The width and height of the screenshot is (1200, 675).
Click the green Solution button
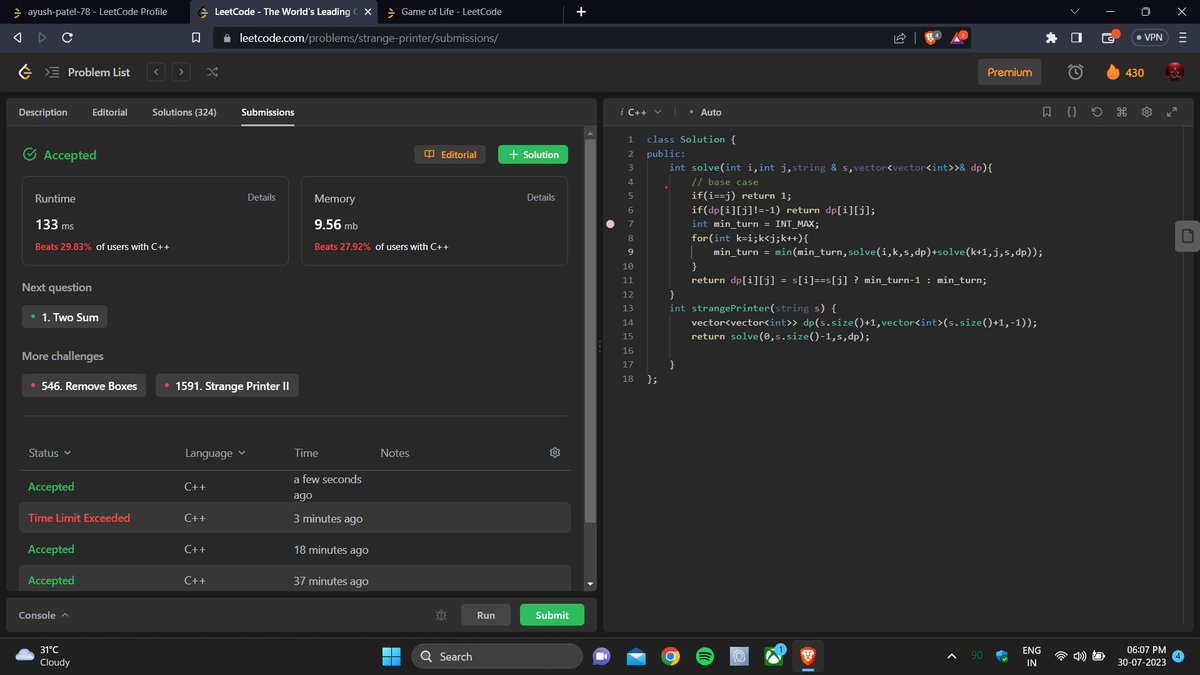pos(533,155)
